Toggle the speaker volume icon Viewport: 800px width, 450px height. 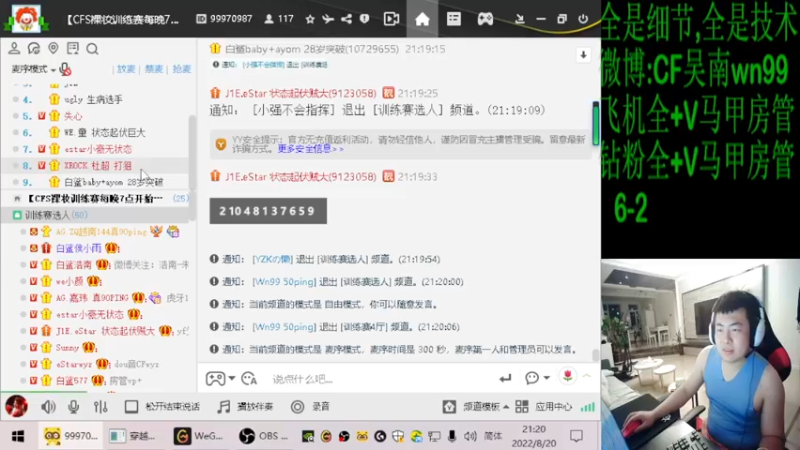point(48,407)
